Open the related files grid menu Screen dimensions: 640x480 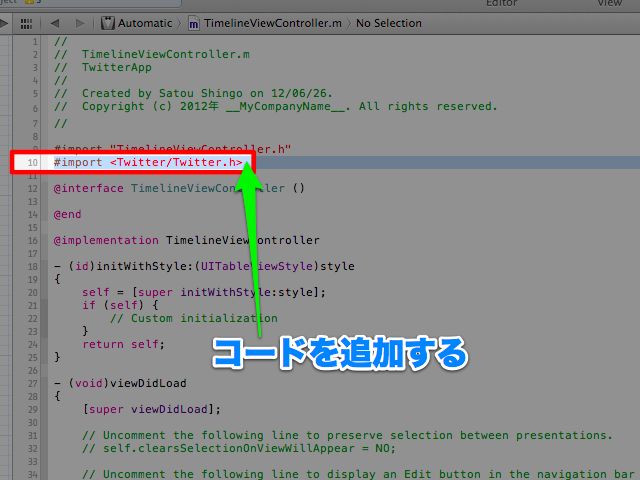tap(26, 24)
